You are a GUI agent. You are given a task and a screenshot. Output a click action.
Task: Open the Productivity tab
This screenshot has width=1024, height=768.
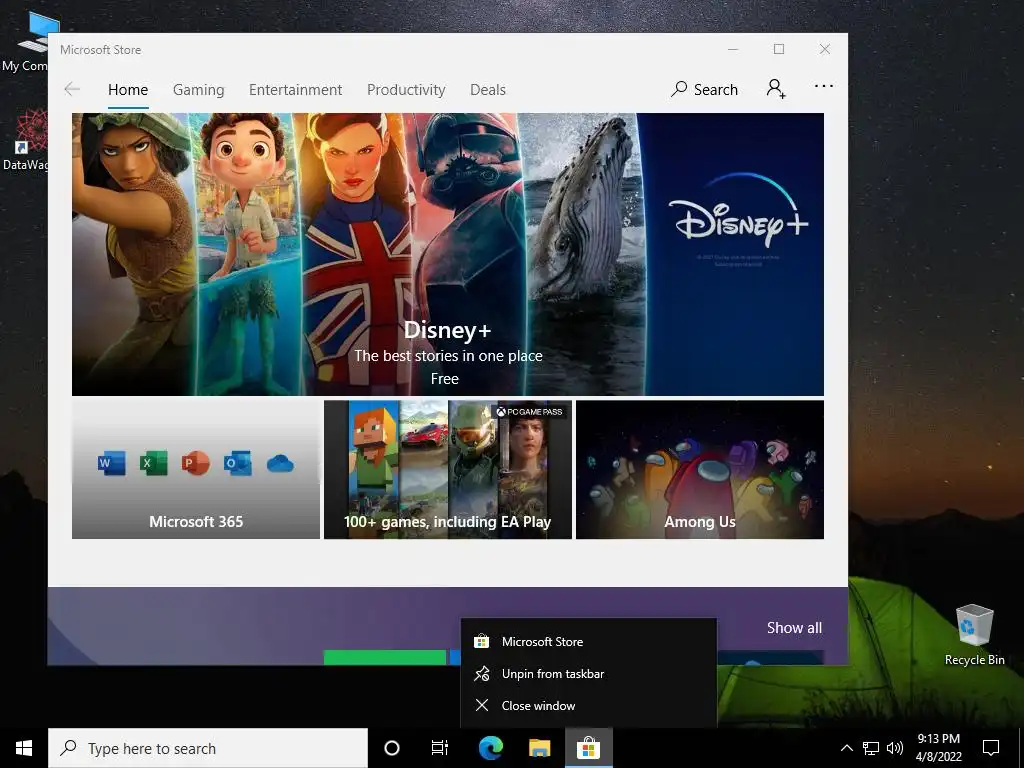click(406, 89)
